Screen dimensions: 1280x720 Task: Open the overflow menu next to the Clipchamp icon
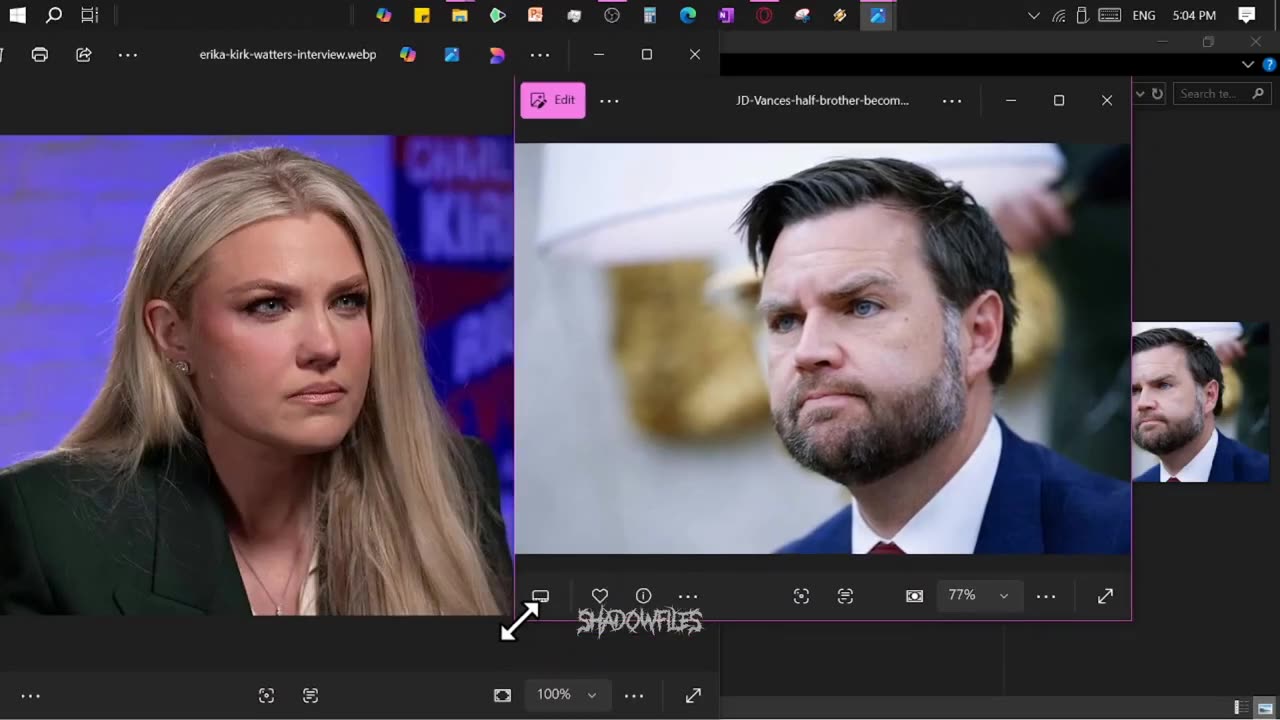tap(540, 55)
